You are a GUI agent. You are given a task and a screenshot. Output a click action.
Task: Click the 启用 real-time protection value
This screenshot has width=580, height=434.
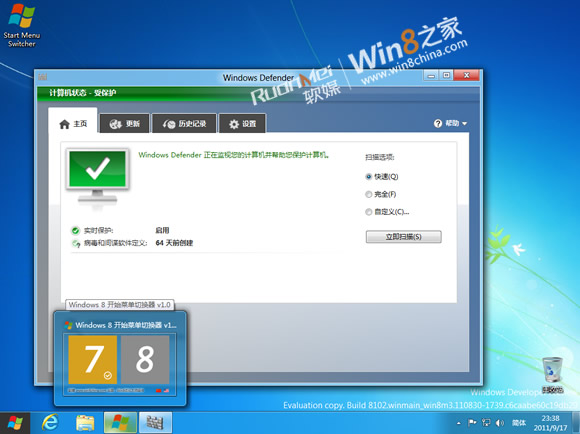pos(162,231)
